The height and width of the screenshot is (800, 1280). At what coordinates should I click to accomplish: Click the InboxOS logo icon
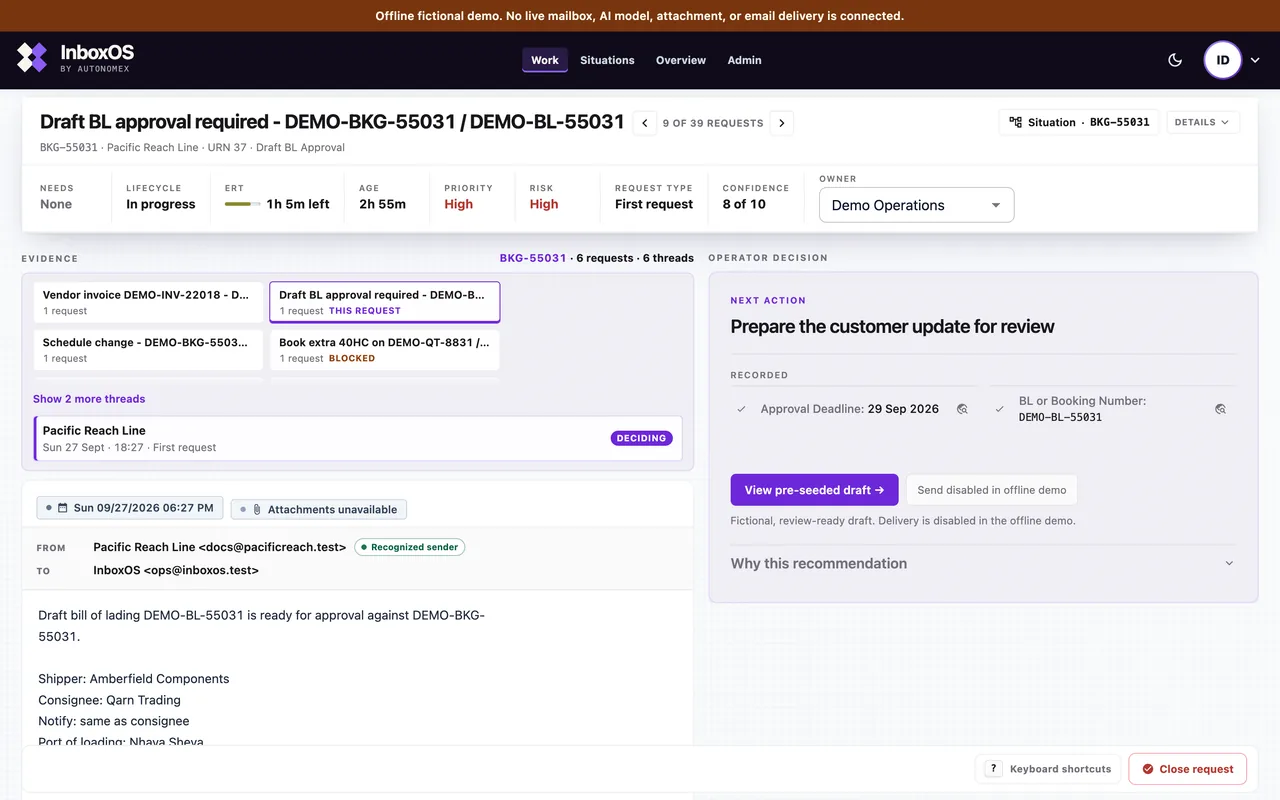pyautogui.click(x=32, y=58)
